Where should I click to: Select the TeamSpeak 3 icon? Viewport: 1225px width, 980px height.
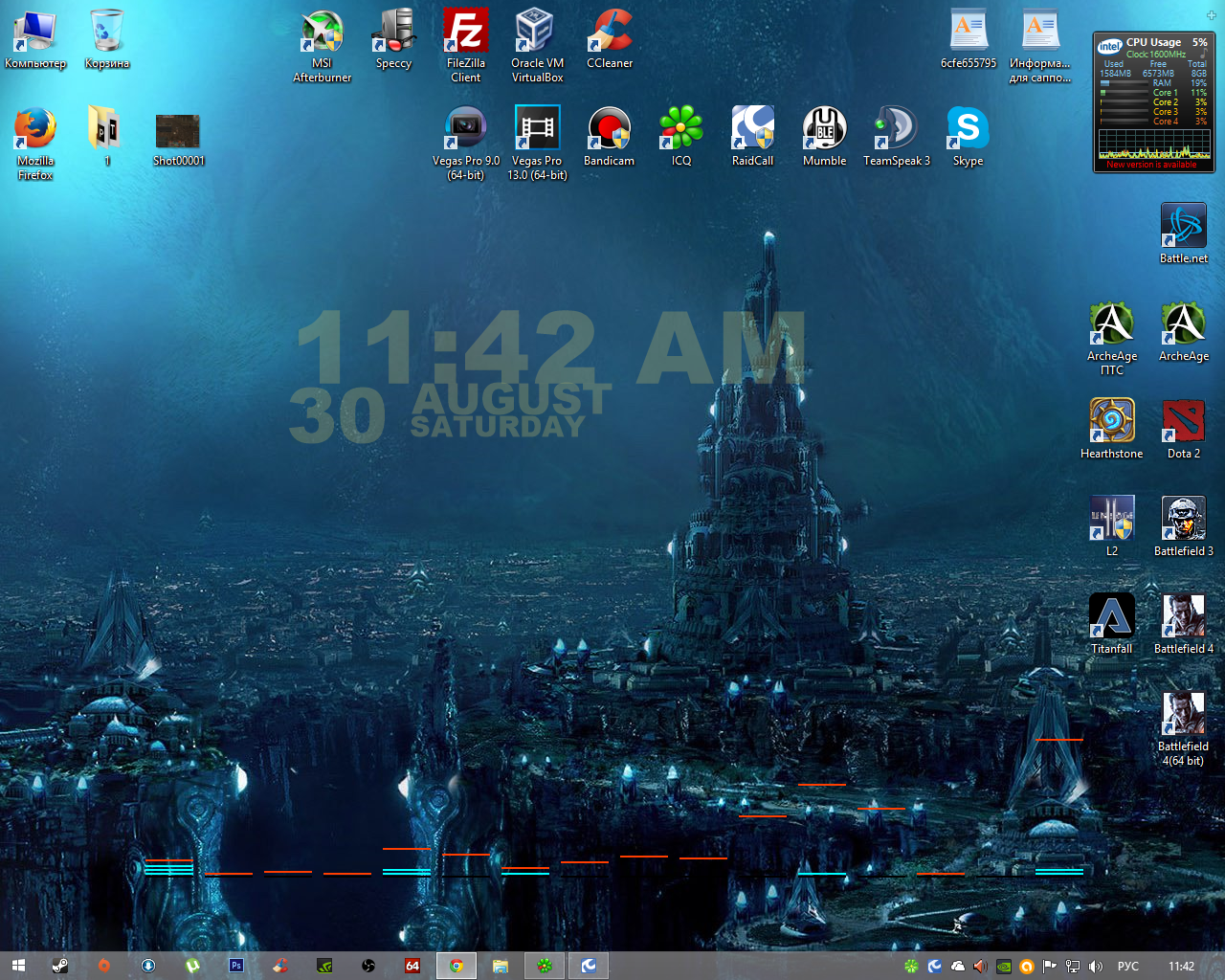coord(896,129)
